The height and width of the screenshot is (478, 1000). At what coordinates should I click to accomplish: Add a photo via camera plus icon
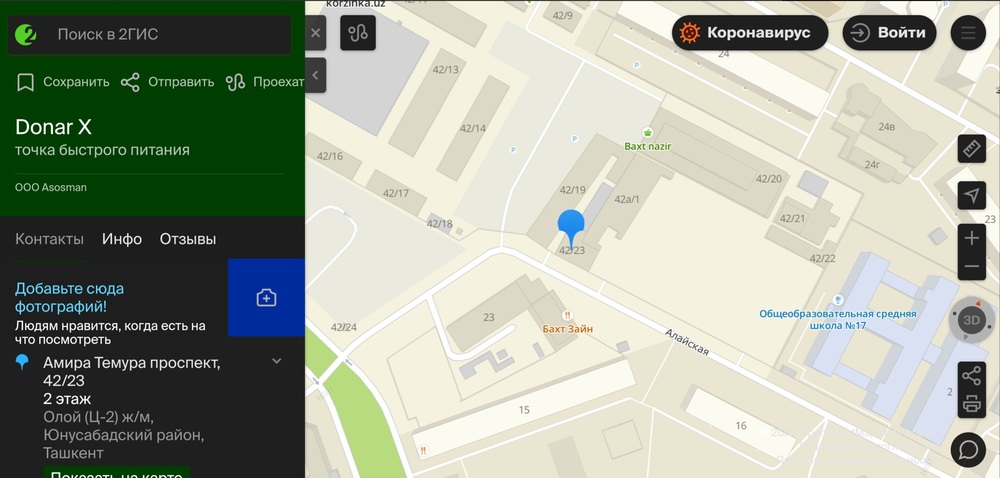(266, 298)
